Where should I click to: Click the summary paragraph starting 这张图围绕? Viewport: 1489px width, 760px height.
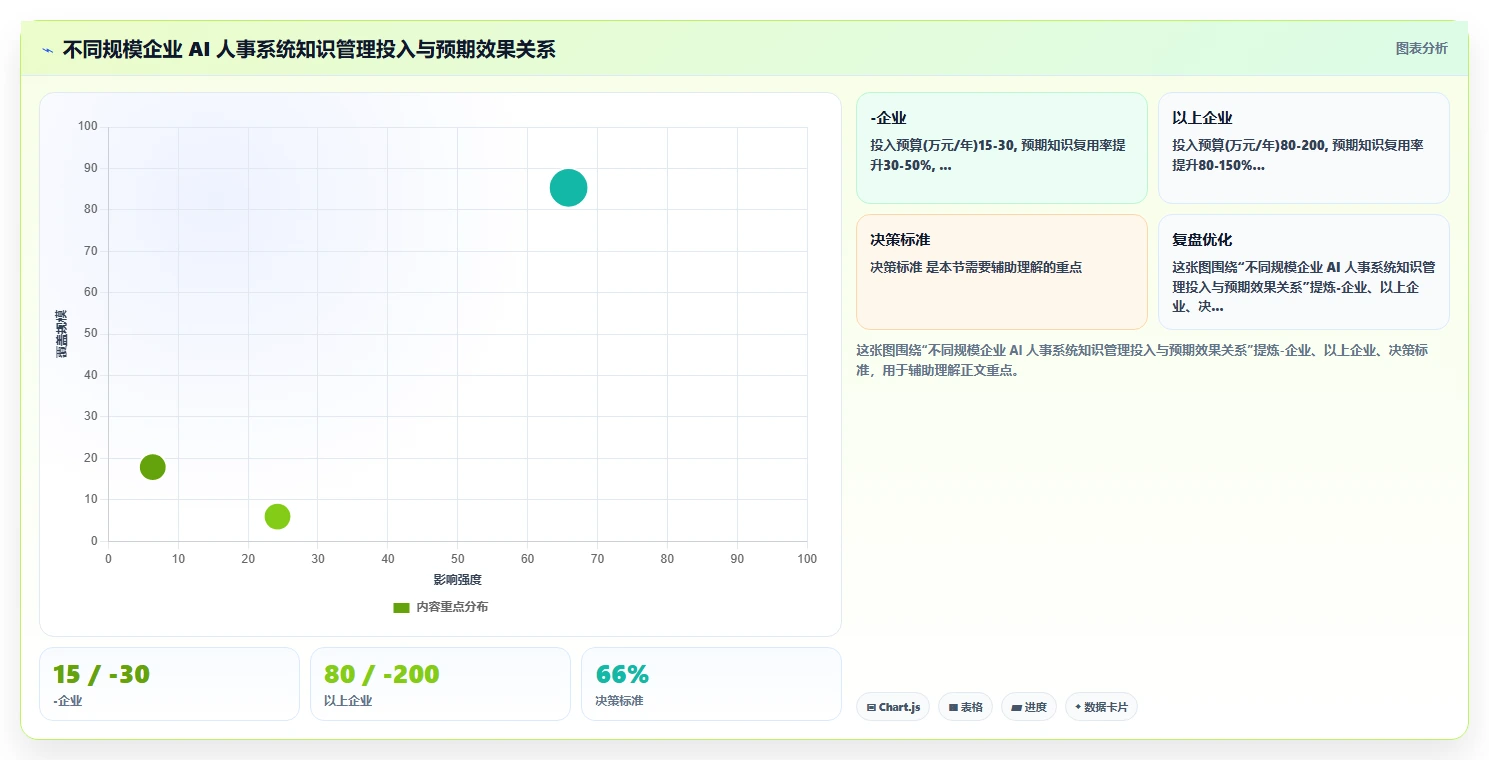(1142, 360)
